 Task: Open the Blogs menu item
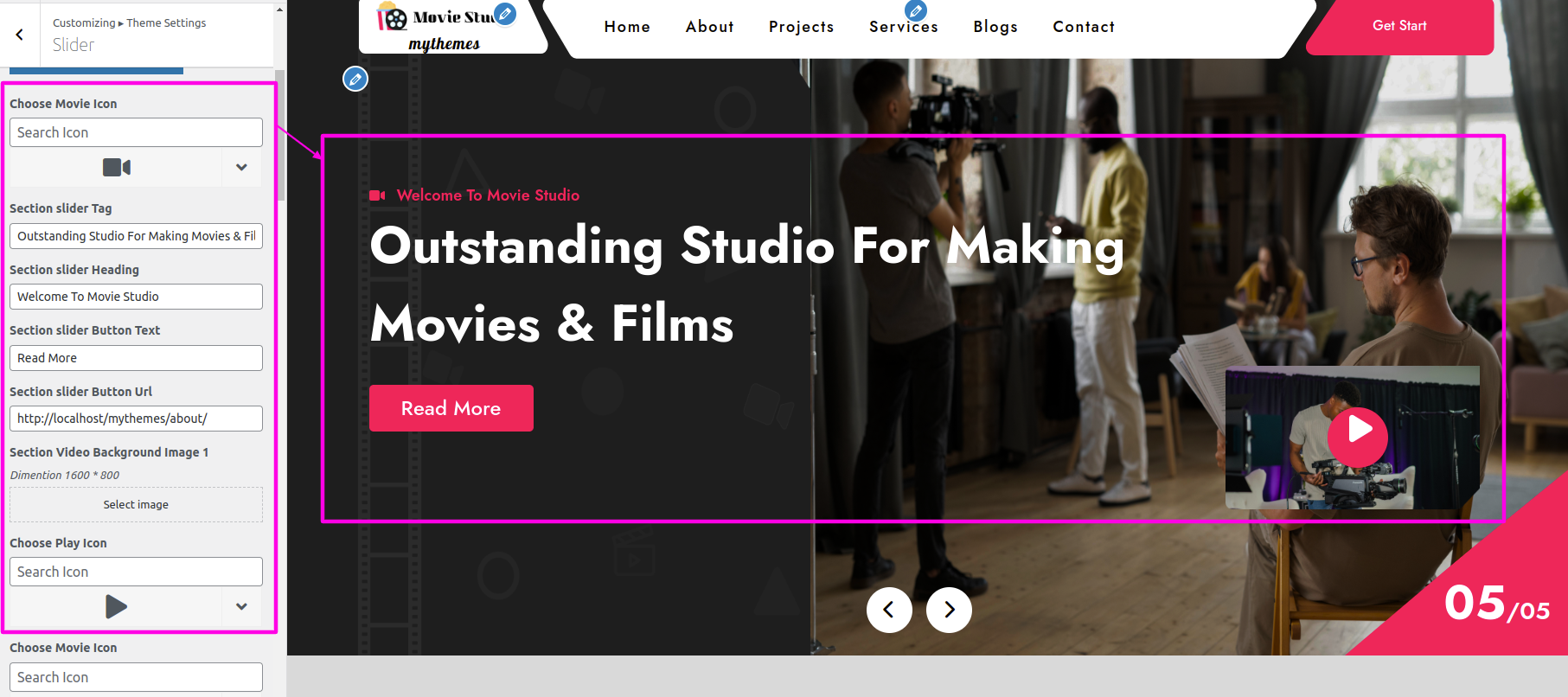pos(995,27)
